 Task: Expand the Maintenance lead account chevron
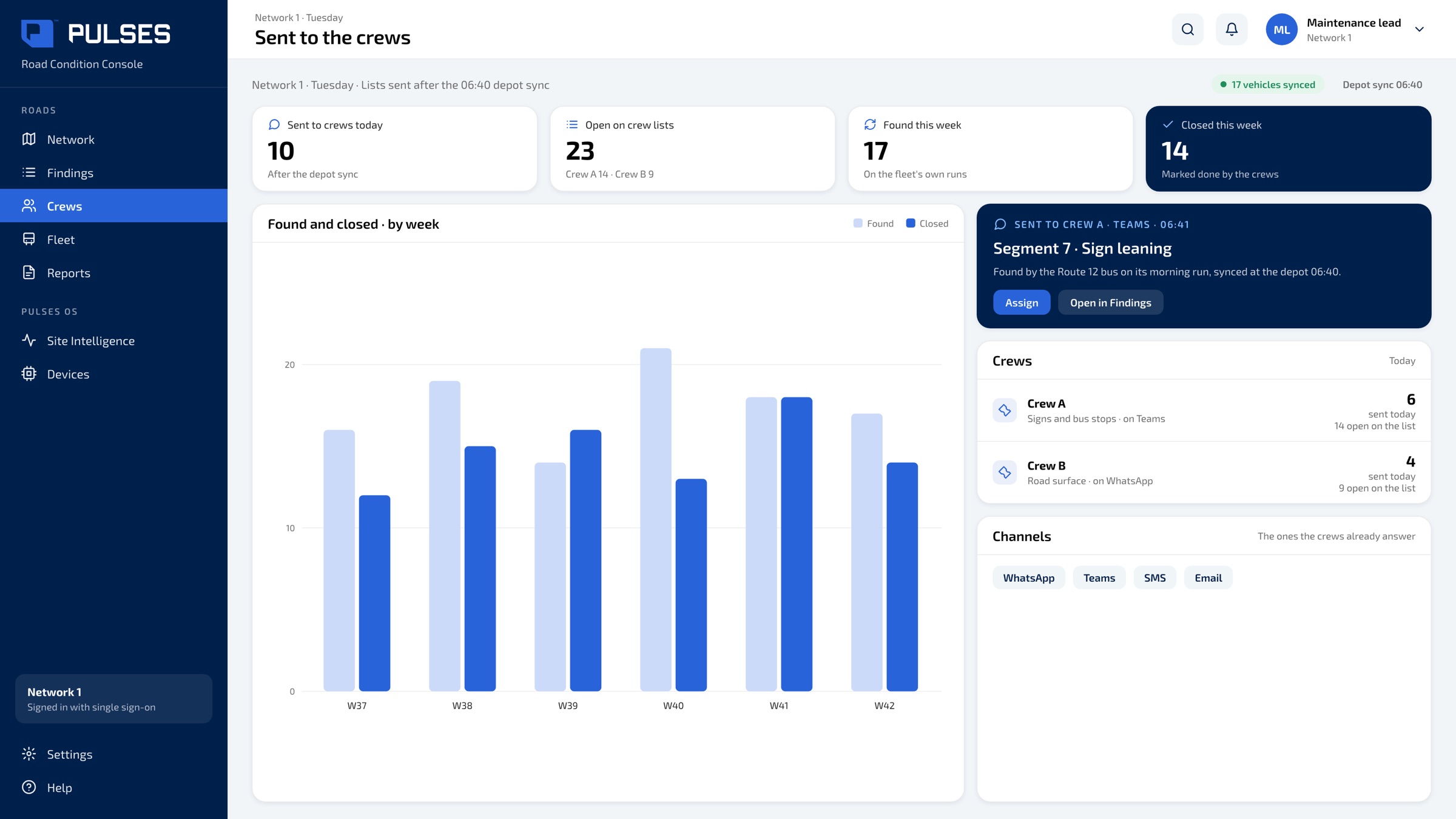(1419, 29)
